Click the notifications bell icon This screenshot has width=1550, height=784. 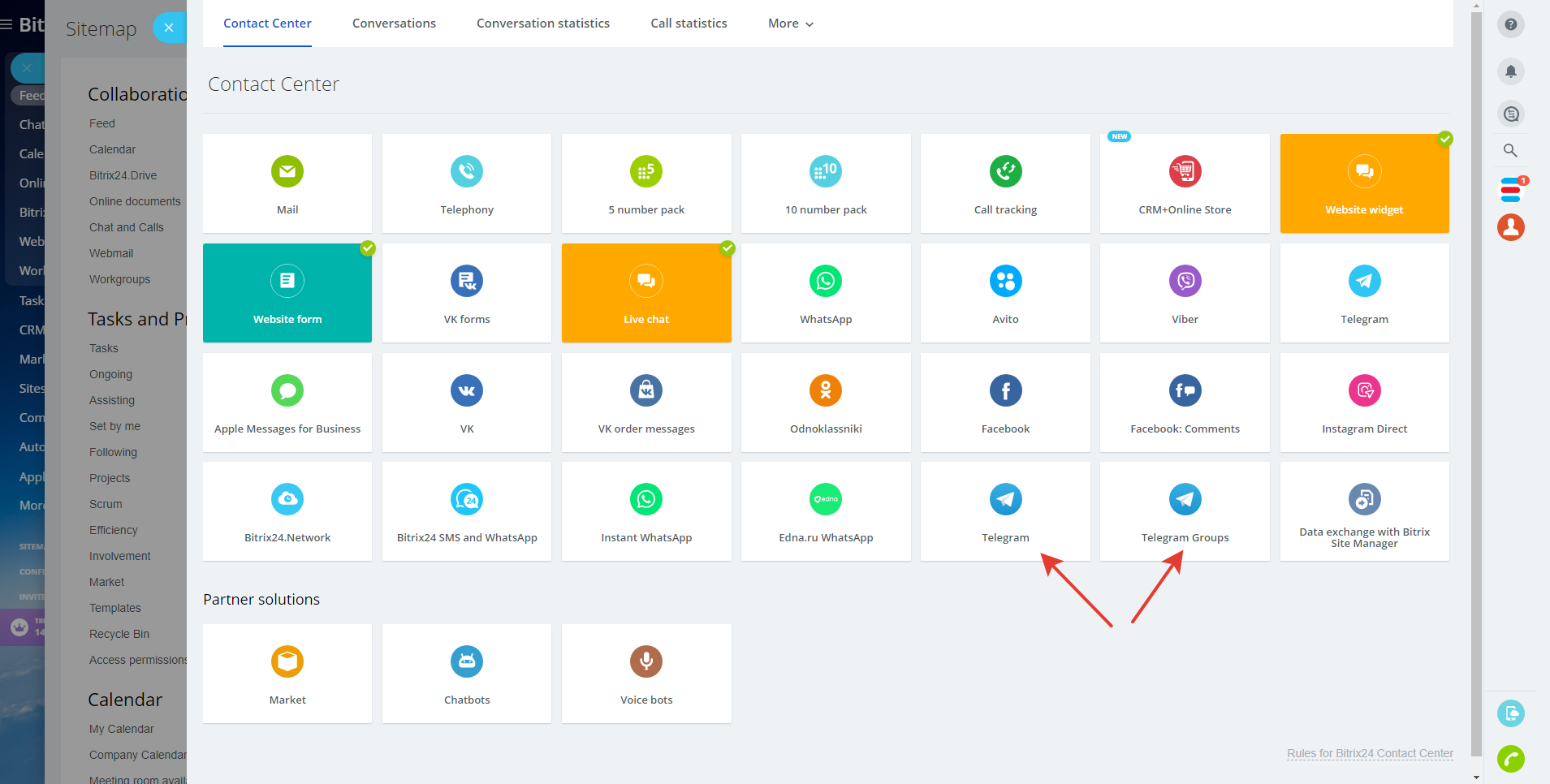coord(1510,71)
